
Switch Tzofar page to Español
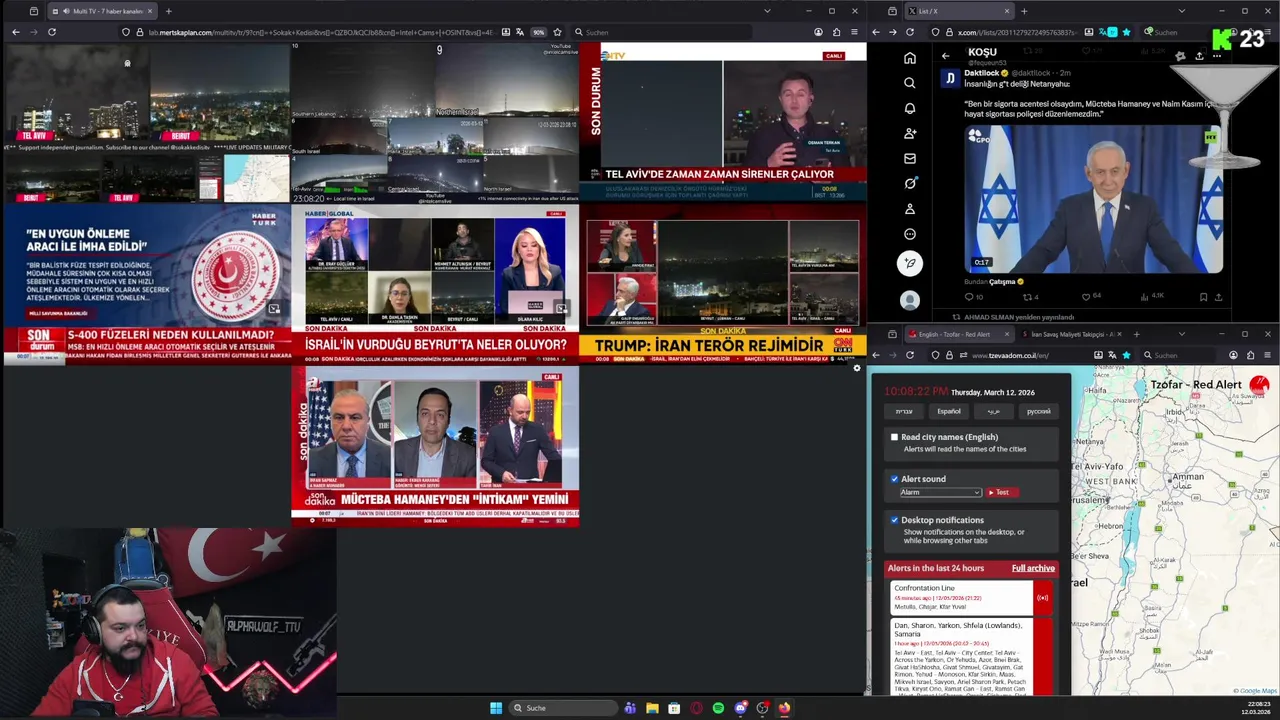click(948, 411)
